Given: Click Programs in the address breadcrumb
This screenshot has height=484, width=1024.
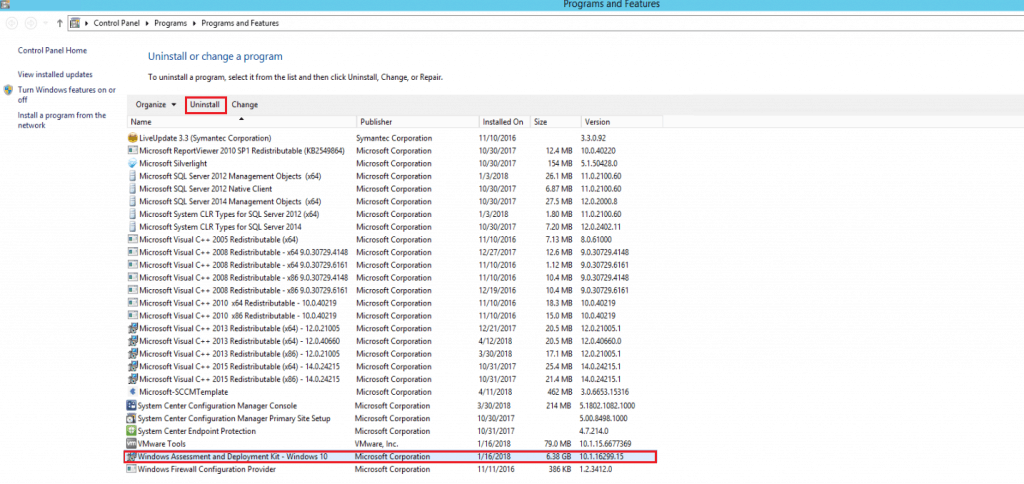Looking at the screenshot, I should click(x=172, y=23).
